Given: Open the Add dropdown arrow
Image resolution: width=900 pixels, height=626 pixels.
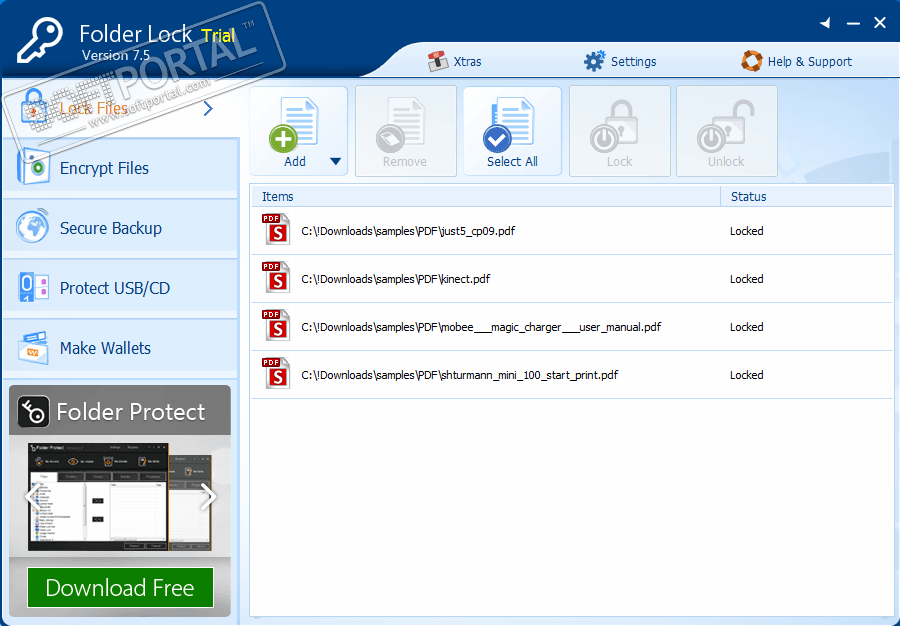Looking at the screenshot, I should [x=336, y=161].
